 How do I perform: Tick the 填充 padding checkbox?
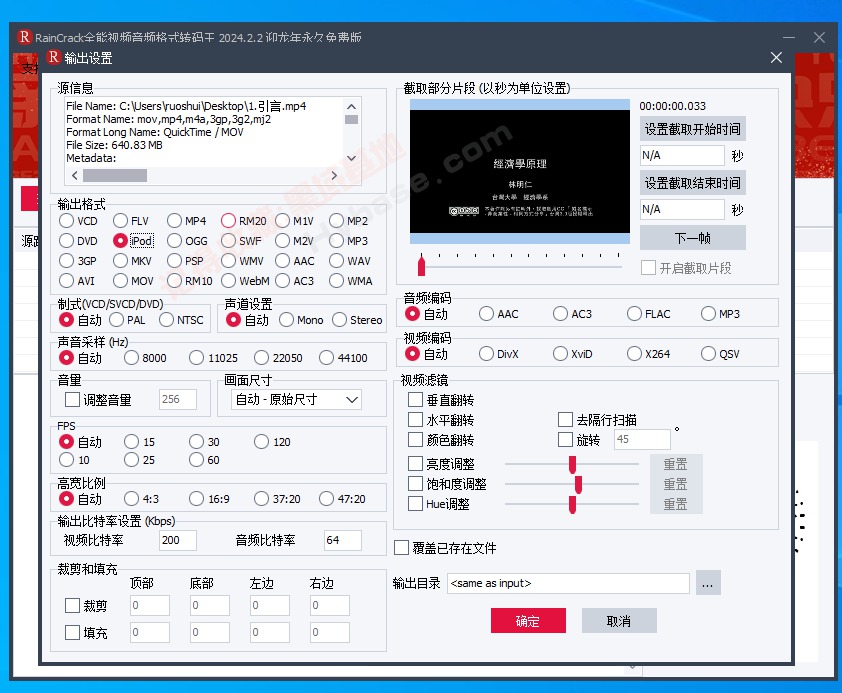point(72,632)
